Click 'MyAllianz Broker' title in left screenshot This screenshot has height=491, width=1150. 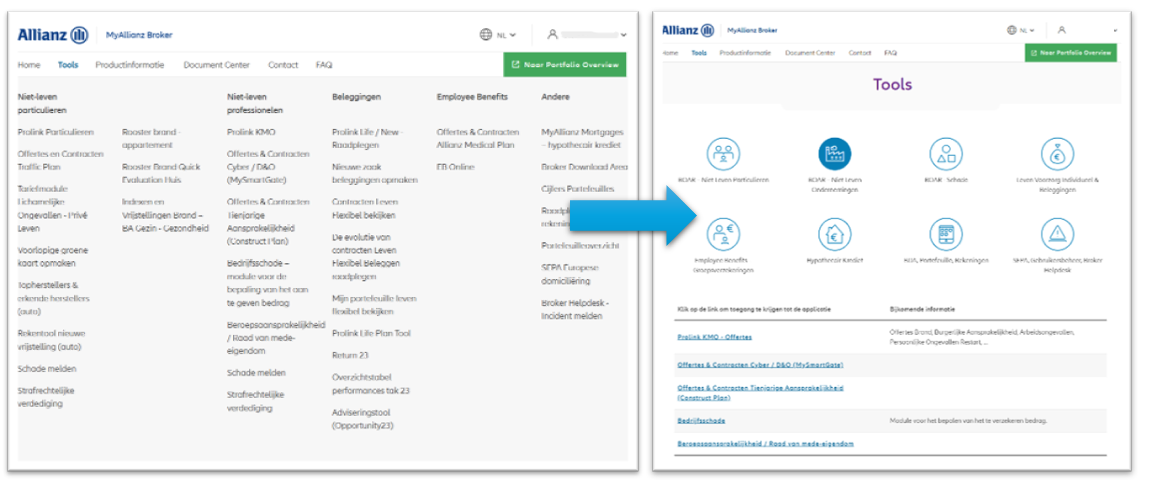tap(139, 34)
